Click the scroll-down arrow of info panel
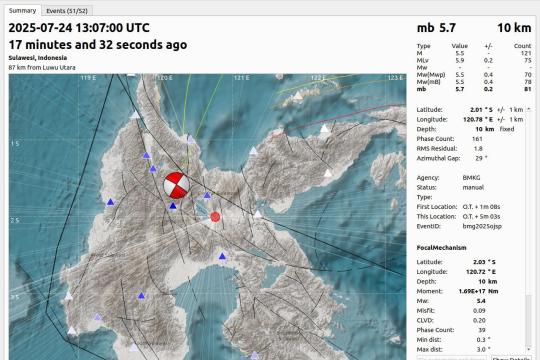 (529, 349)
